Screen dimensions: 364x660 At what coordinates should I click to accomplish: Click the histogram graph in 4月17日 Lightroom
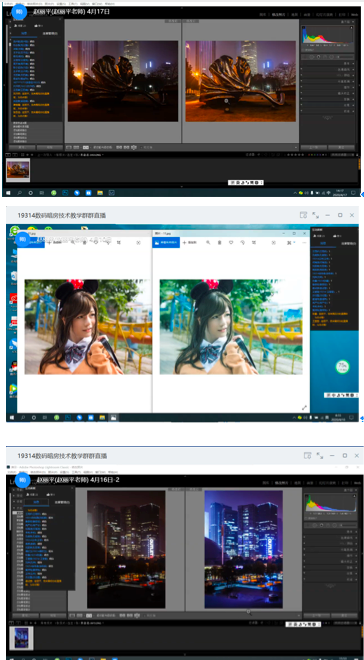(329, 35)
